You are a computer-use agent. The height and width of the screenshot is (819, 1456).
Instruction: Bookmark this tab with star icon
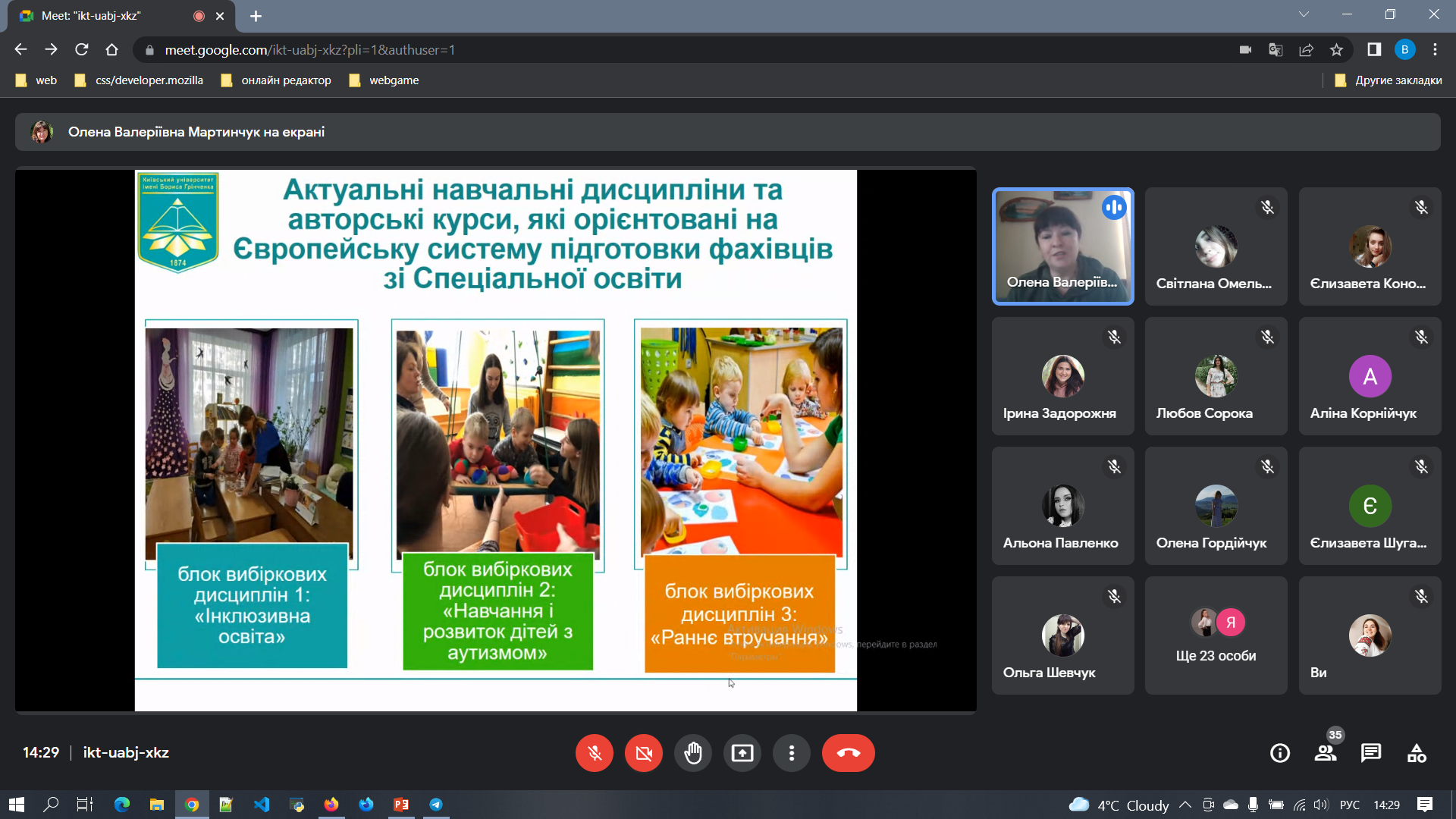point(1336,50)
